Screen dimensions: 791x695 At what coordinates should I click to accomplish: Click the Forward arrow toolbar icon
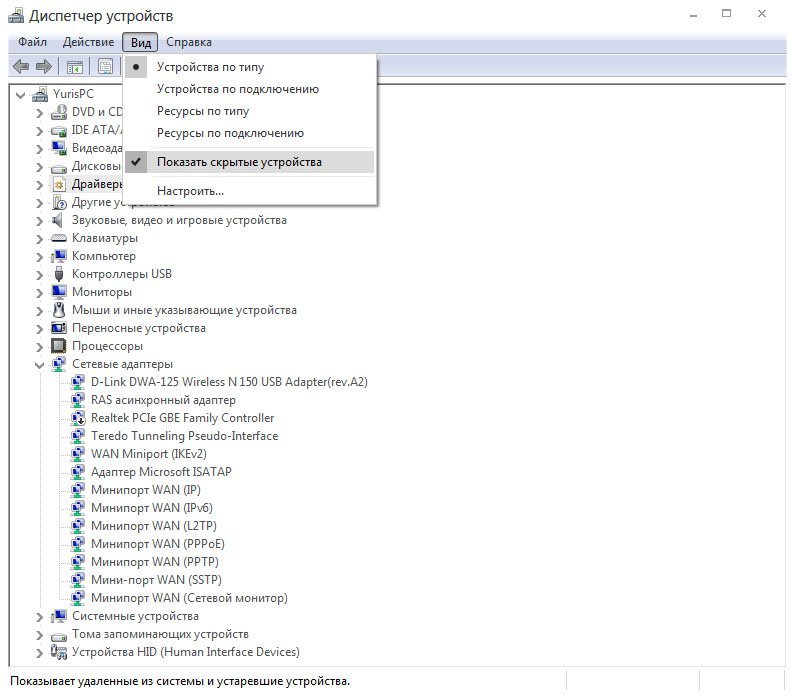[44, 67]
